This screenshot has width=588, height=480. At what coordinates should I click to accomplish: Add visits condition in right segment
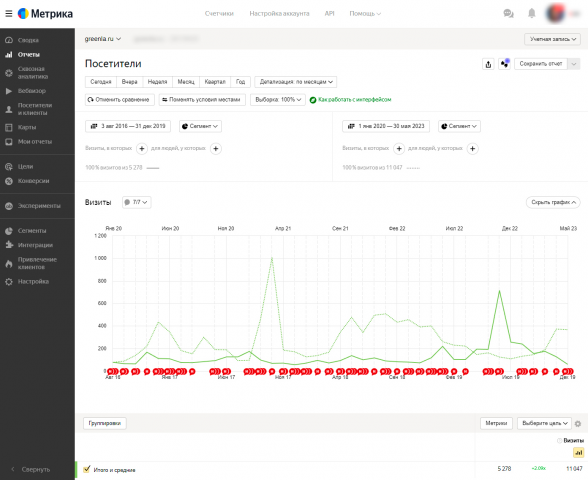[399, 148]
